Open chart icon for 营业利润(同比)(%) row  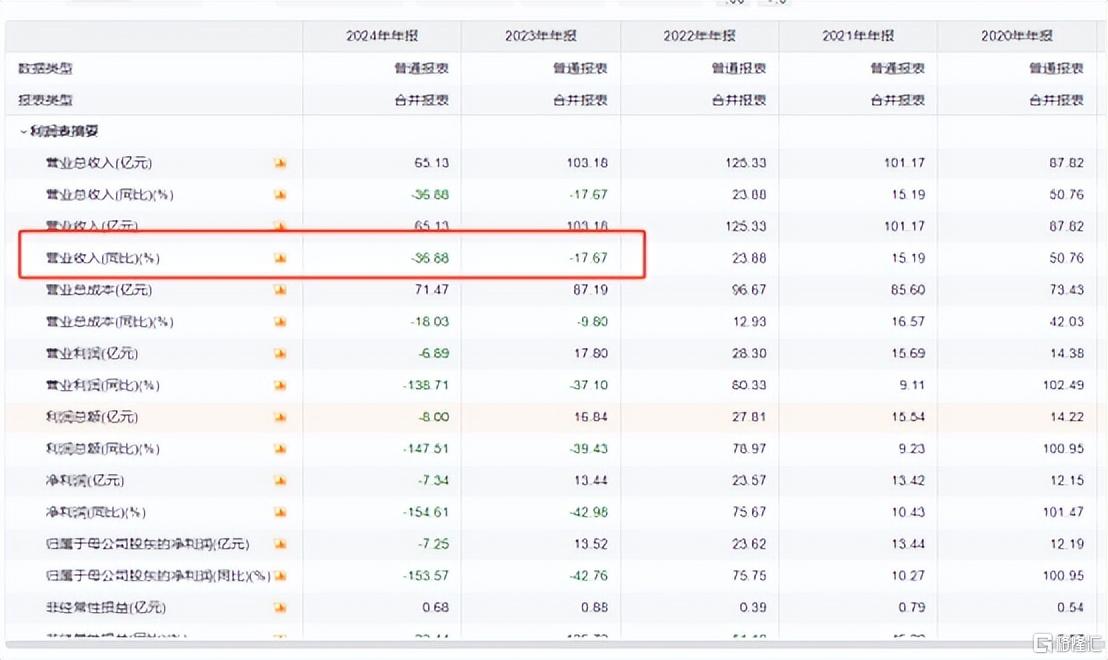pos(281,386)
